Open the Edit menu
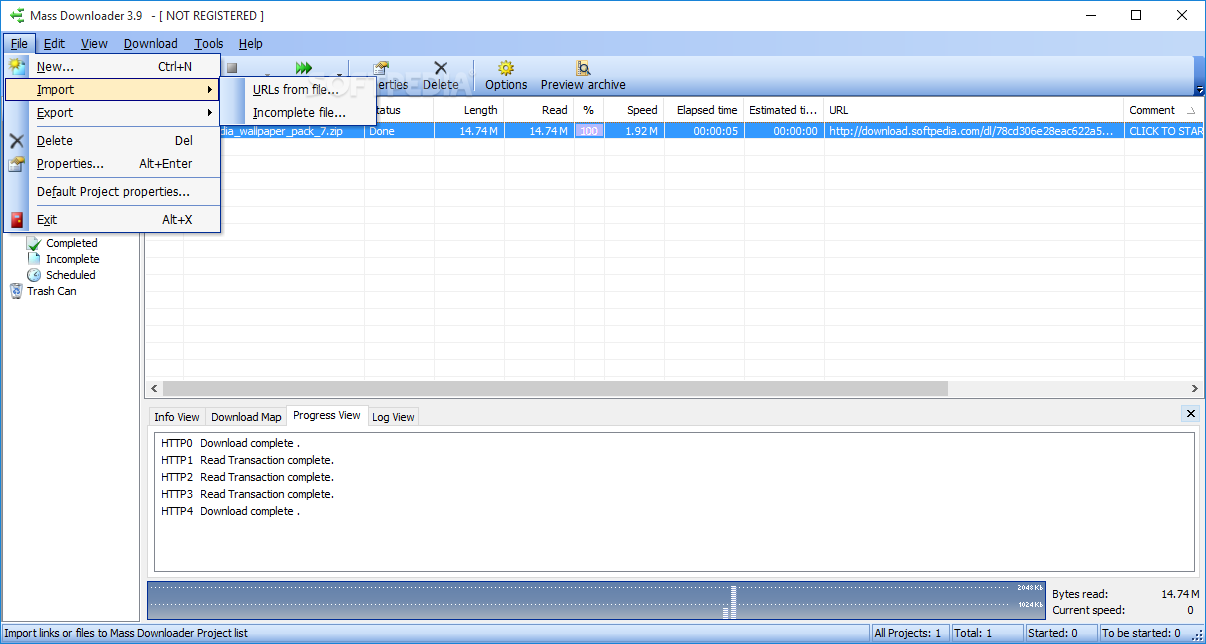Screen dimensions: 1206x644 54,44
